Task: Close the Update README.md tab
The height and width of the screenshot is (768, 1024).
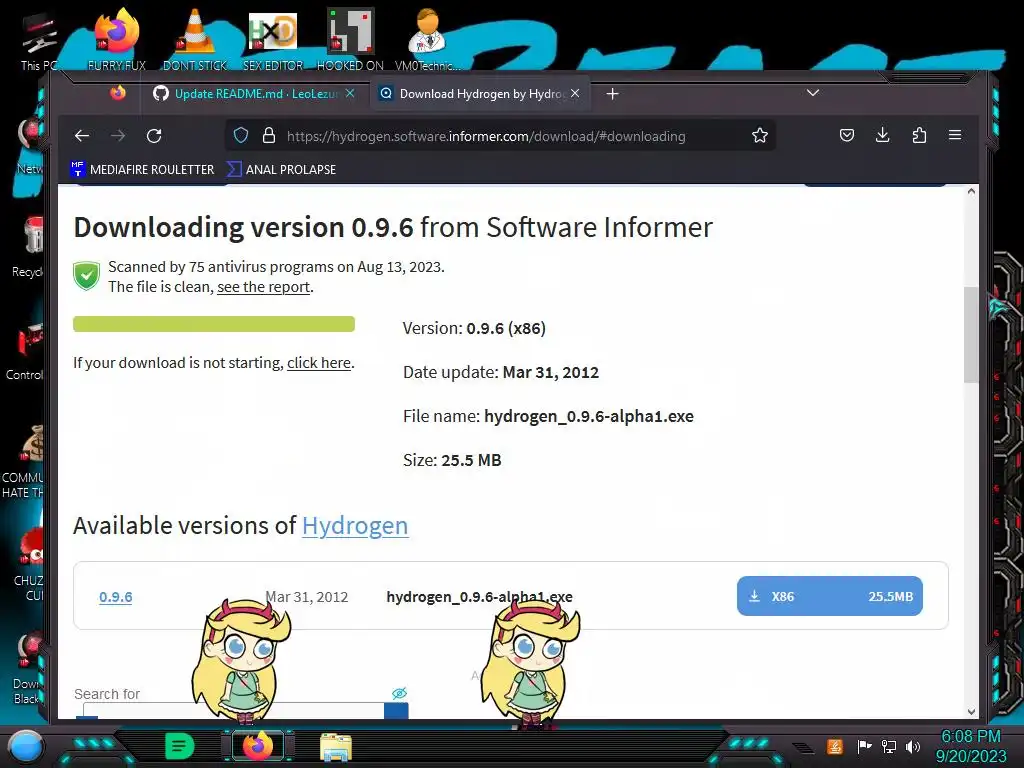Action: tap(350, 93)
